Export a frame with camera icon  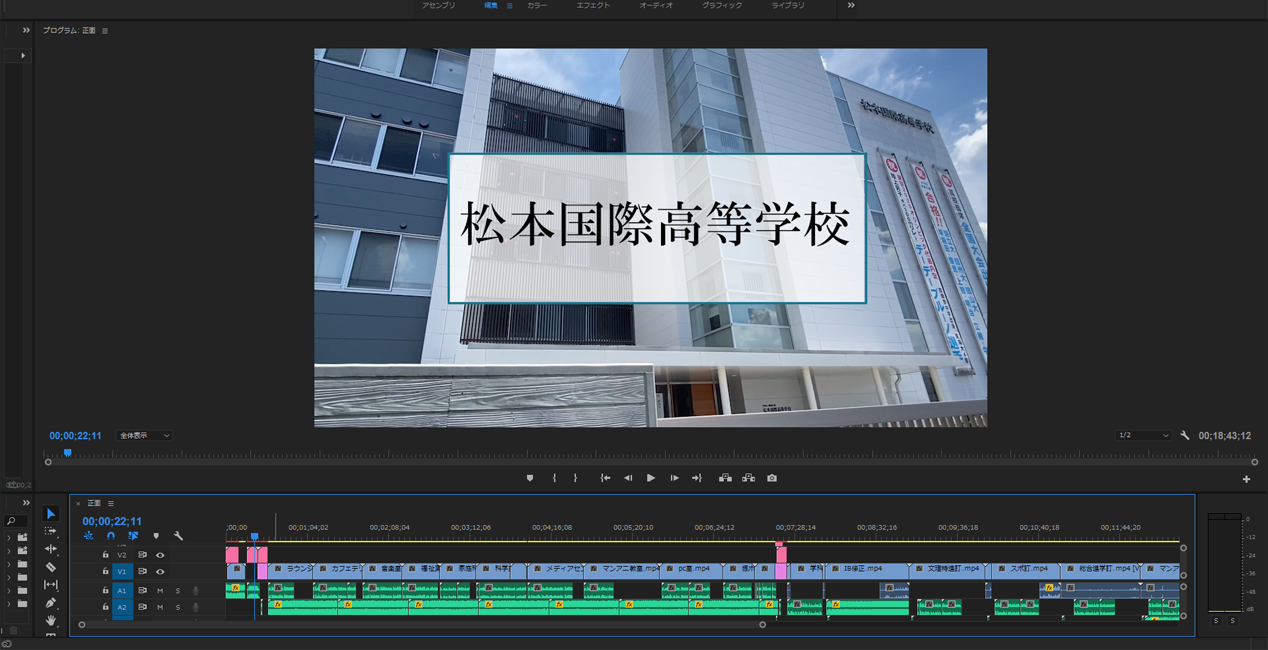click(x=772, y=478)
